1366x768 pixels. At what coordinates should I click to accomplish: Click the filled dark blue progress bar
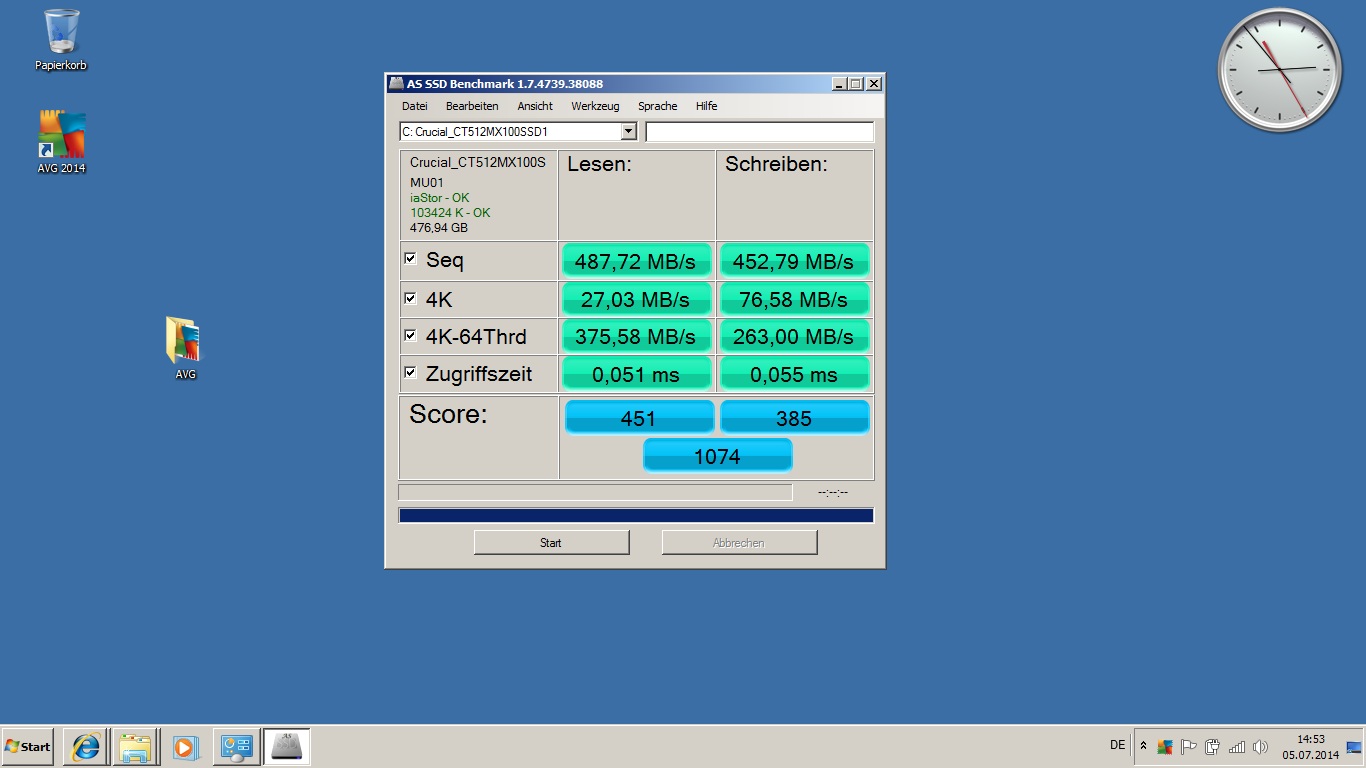coord(636,515)
